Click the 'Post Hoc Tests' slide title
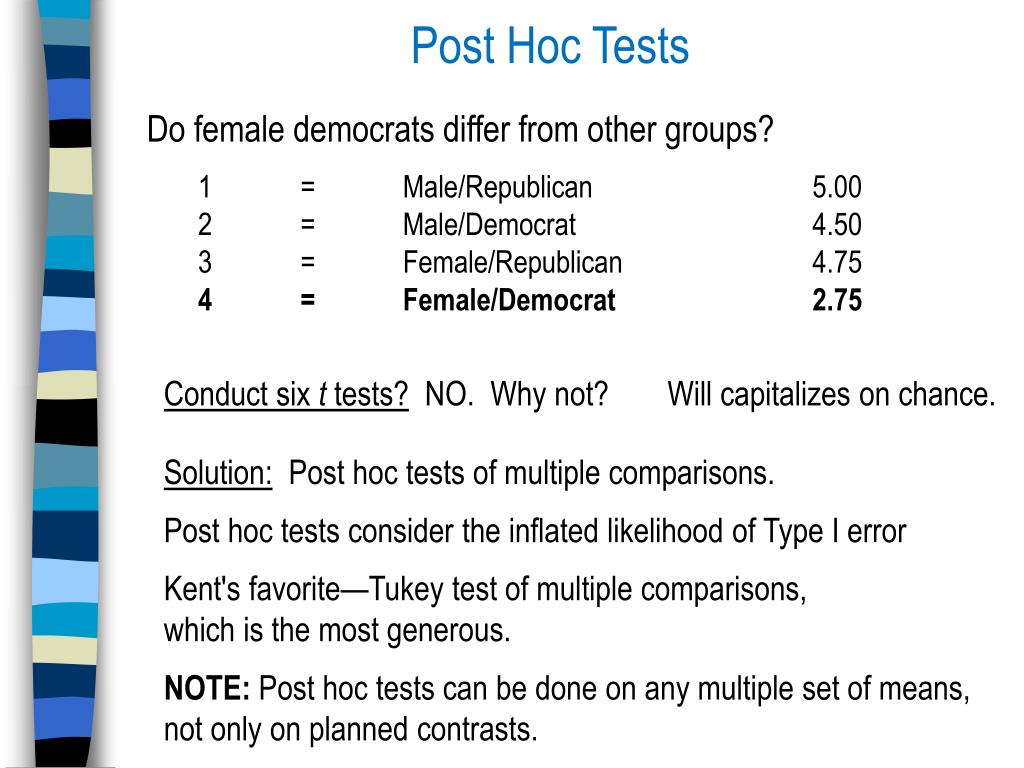Image resolution: width=1024 pixels, height=768 pixels. pyautogui.click(x=550, y=46)
